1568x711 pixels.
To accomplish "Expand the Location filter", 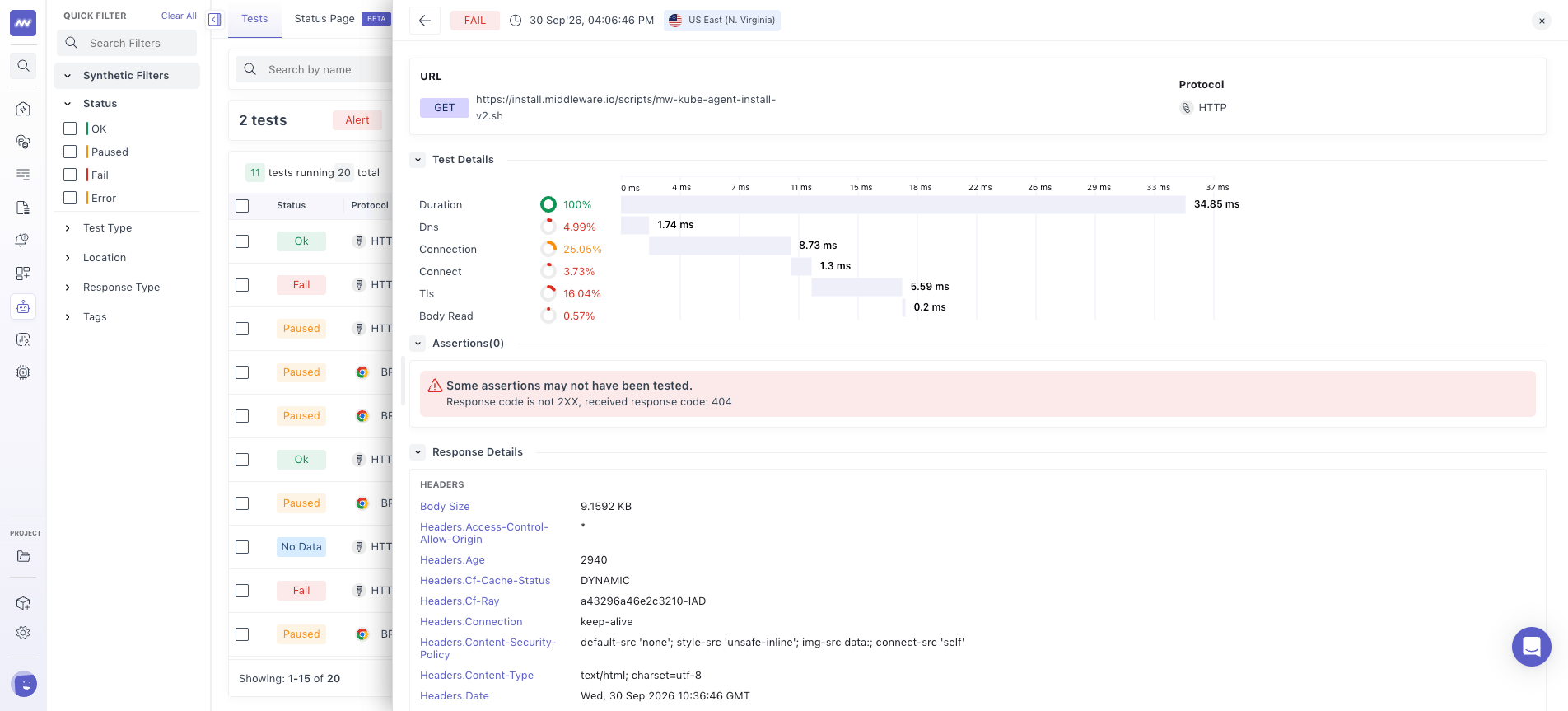I will coord(68,258).
